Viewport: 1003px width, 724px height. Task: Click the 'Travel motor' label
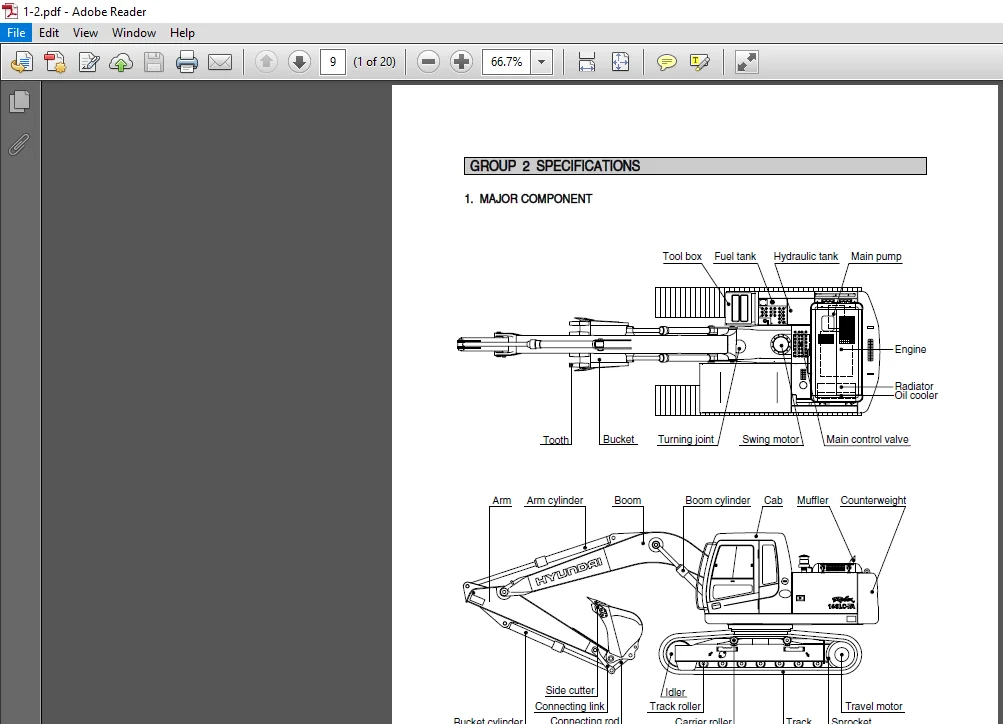coord(874,706)
